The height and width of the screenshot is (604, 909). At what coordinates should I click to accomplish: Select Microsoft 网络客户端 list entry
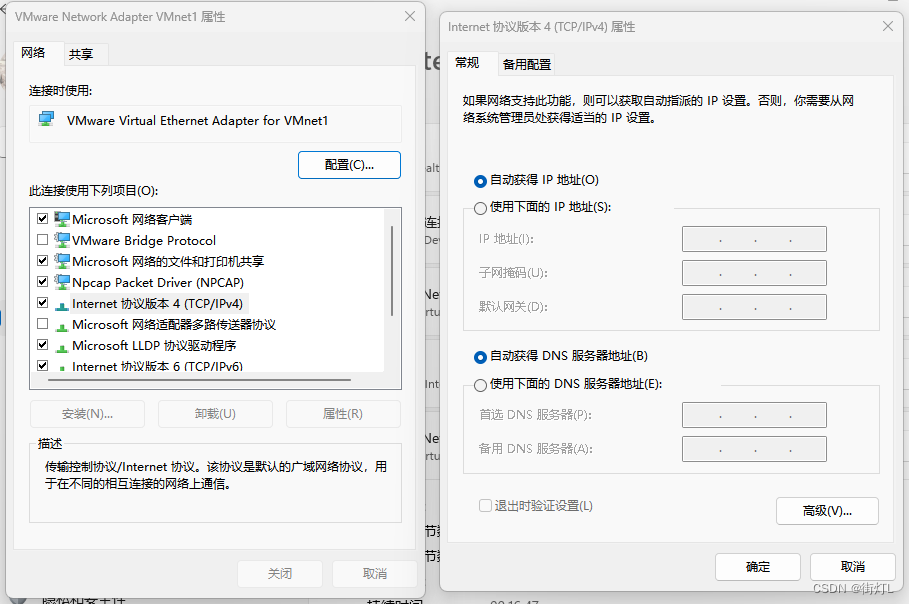tap(132, 220)
